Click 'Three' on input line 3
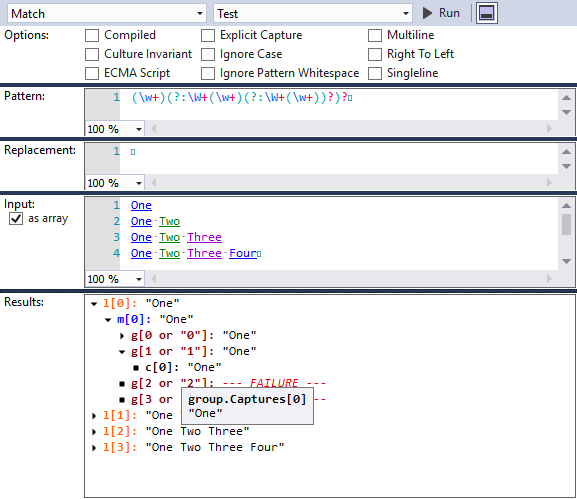This screenshot has height=499, width=577. pyautogui.click(x=204, y=237)
